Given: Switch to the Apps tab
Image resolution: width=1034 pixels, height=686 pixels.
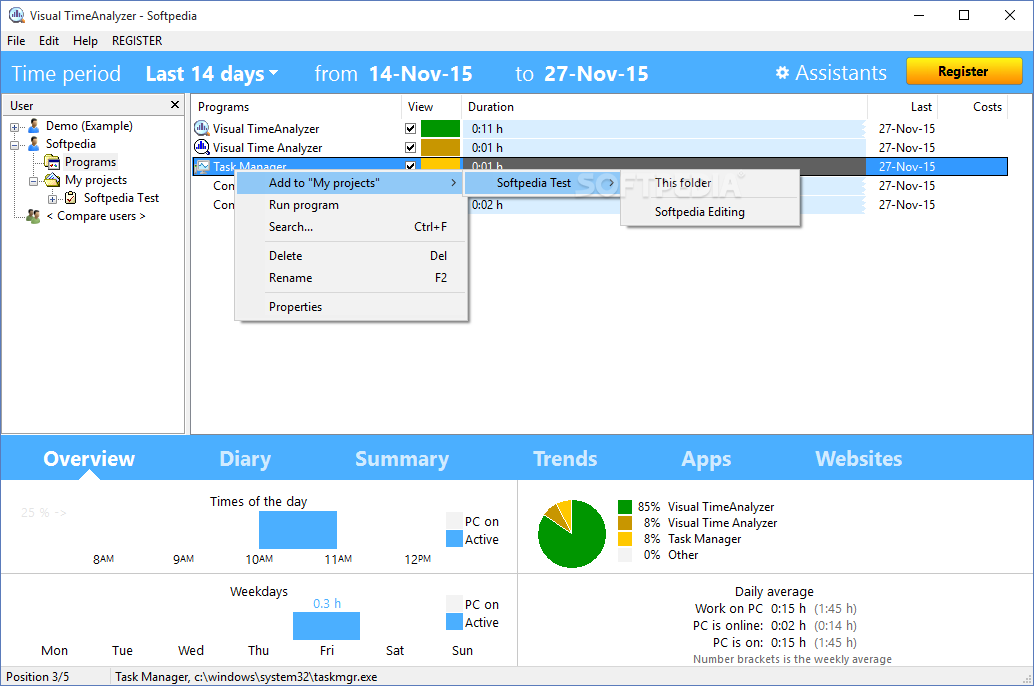Looking at the screenshot, I should 706,458.
